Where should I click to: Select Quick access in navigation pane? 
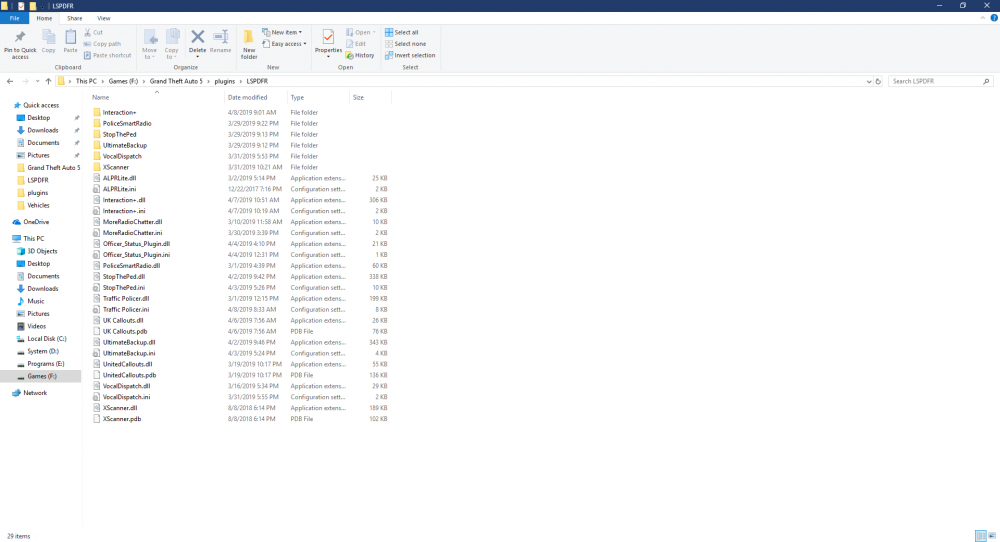click(x=41, y=105)
